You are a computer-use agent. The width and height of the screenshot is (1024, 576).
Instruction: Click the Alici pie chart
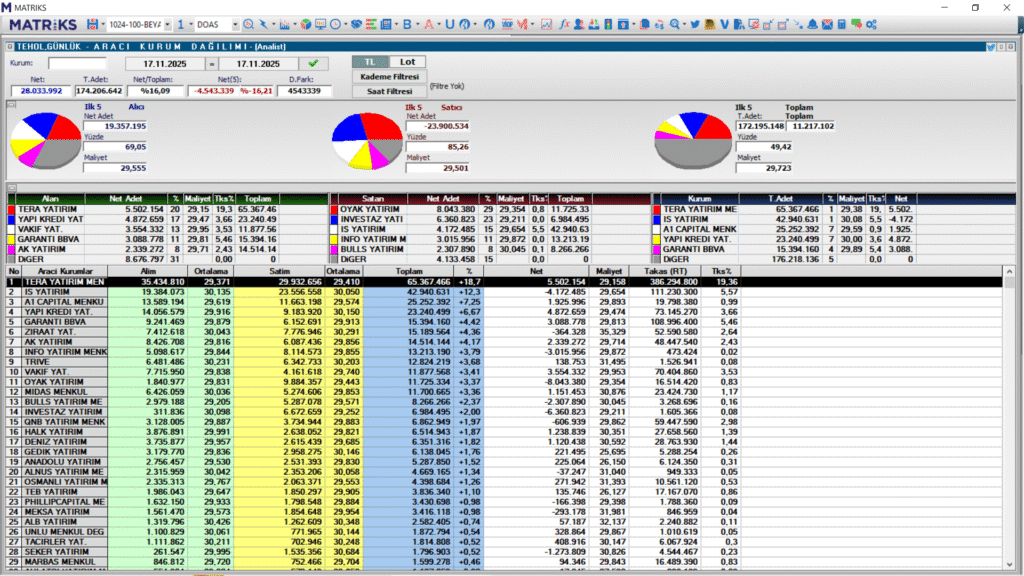[46, 140]
